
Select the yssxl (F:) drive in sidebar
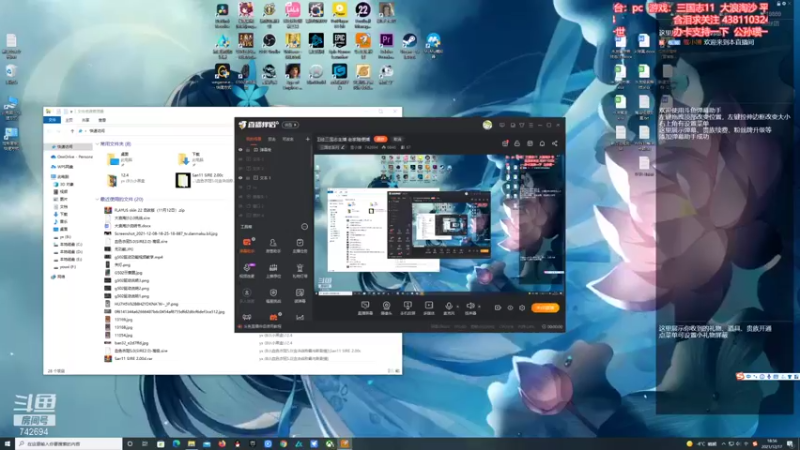tap(65, 267)
